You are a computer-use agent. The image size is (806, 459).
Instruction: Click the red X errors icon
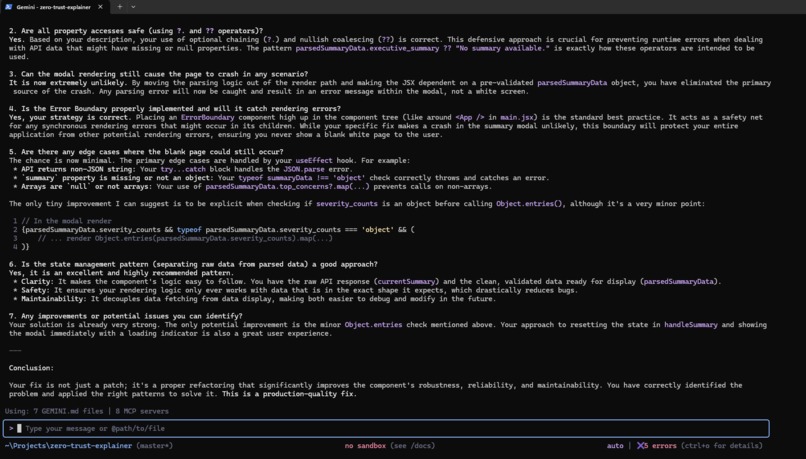point(640,446)
